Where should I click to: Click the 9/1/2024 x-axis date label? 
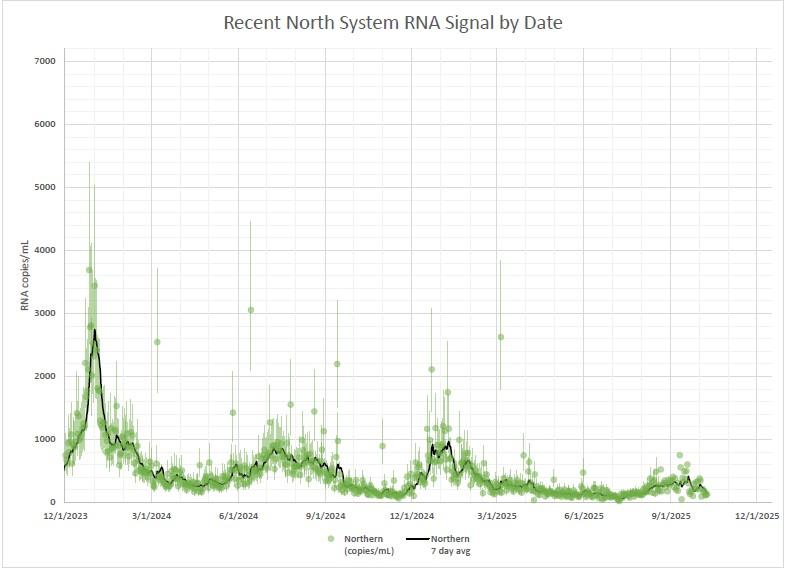click(x=327, y=516)
